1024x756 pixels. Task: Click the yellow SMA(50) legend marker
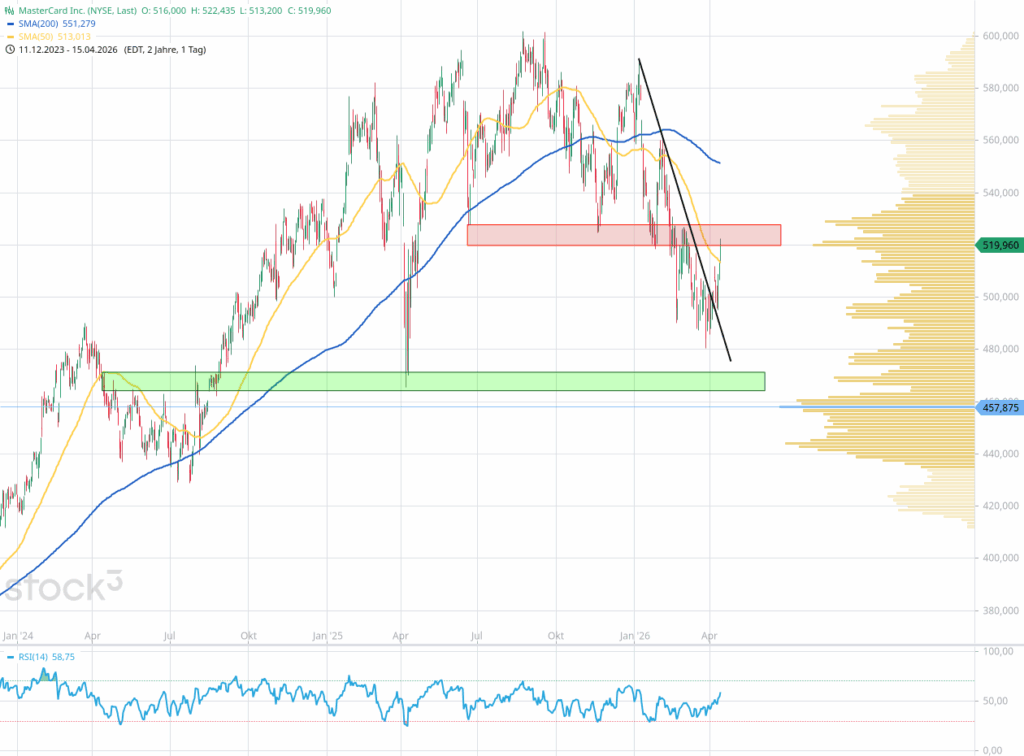tap(10, 36)
